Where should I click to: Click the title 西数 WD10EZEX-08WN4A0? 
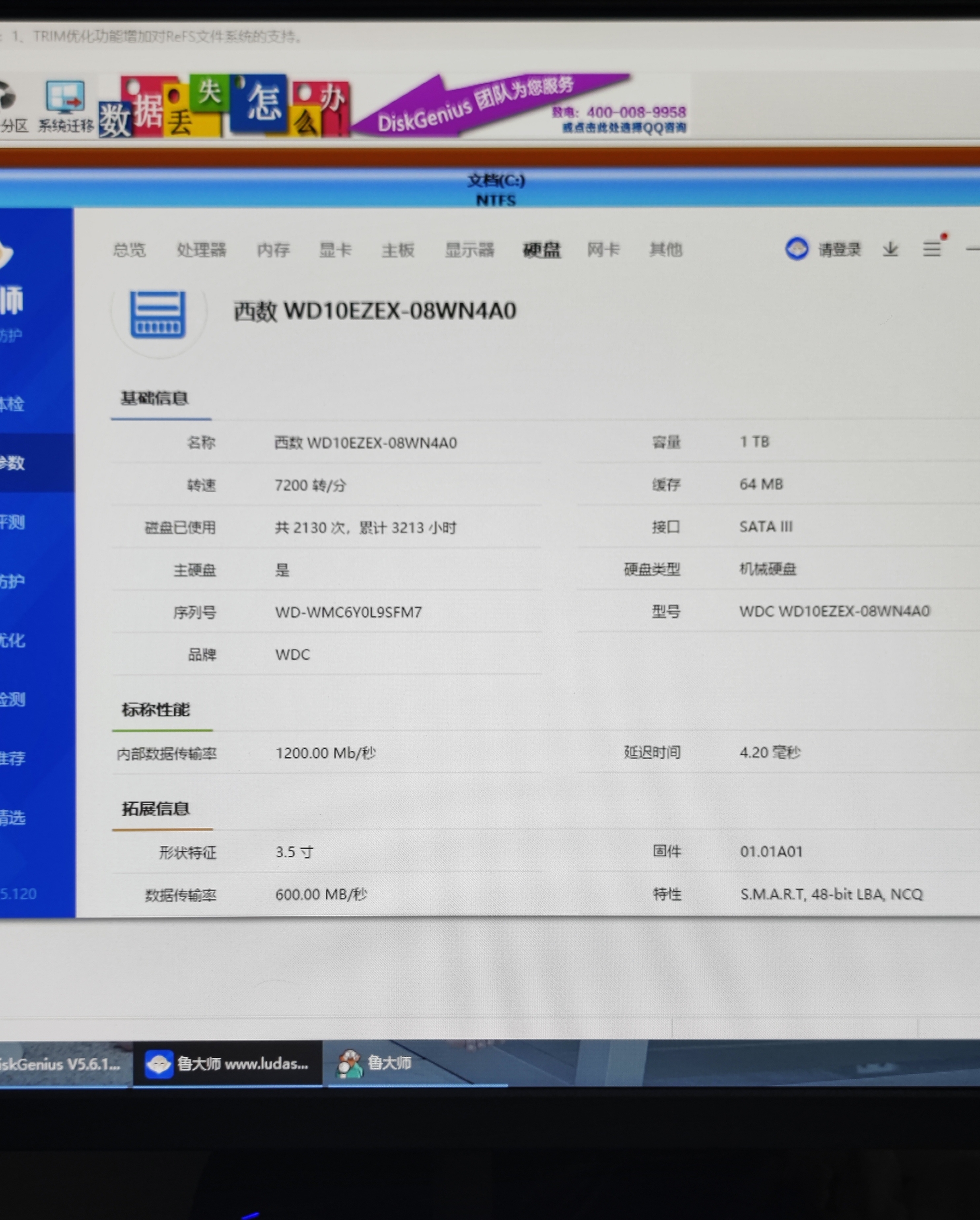[x=375, y=311]
